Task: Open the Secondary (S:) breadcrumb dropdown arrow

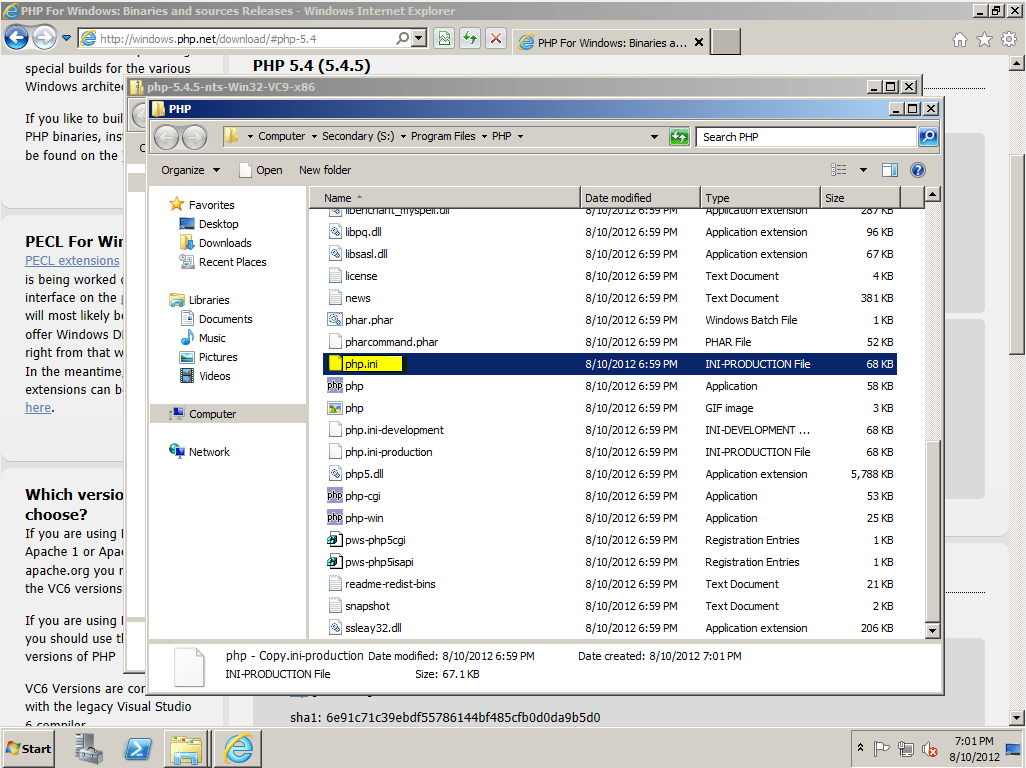Action: [403, 137]
